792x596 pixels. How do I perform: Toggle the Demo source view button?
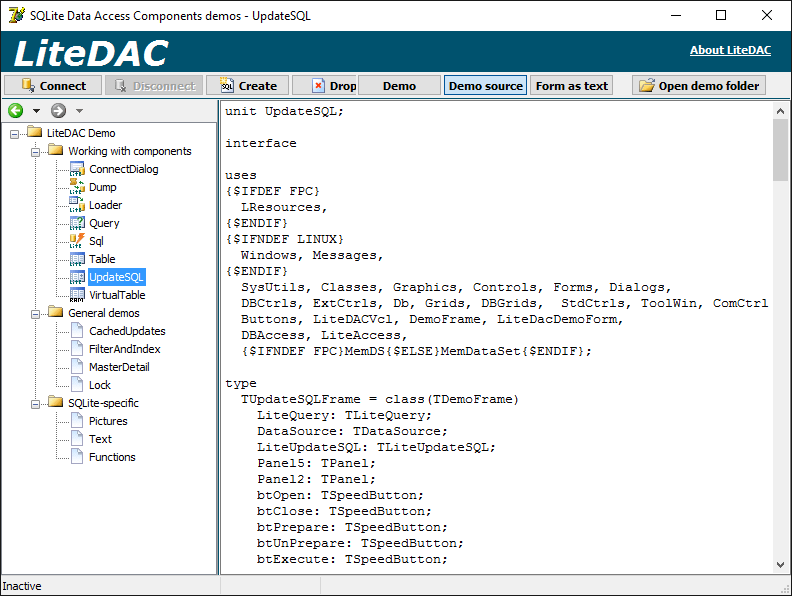point(485,86)
